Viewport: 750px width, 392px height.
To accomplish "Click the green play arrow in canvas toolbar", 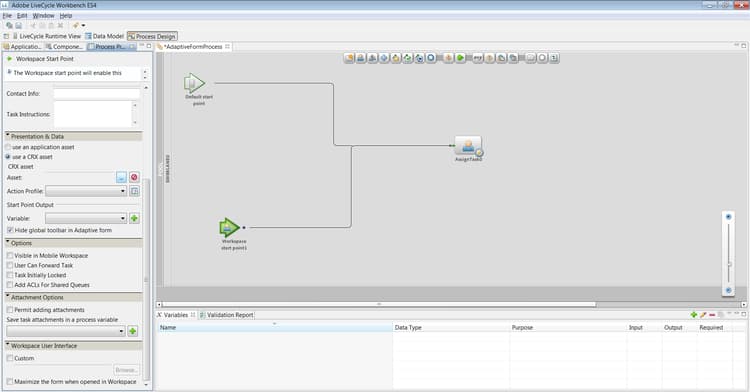I will point(460,58).
